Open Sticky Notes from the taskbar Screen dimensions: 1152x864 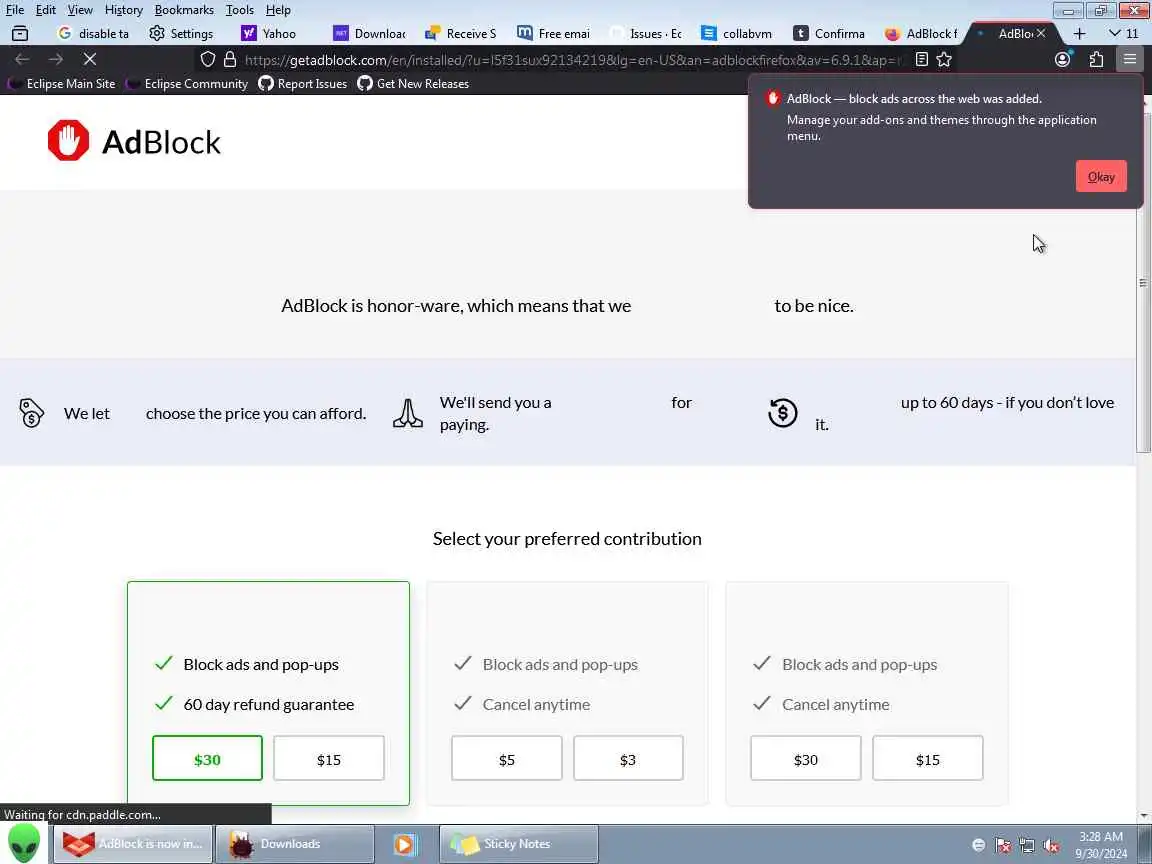[519, 843]
